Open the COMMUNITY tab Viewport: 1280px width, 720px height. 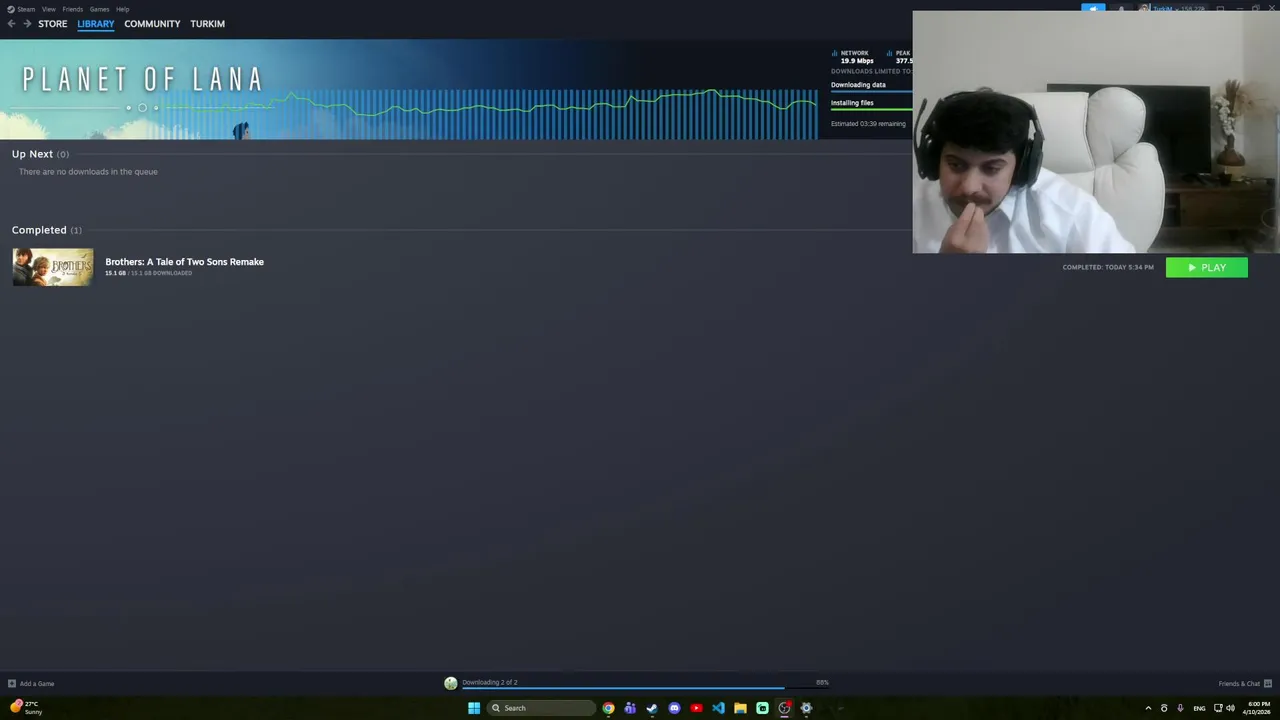[x=152, y=24]
